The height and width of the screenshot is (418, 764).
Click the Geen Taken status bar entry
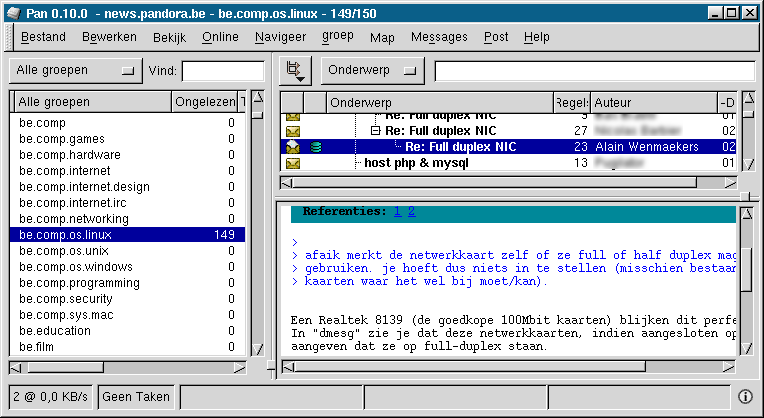pos(136,397)
